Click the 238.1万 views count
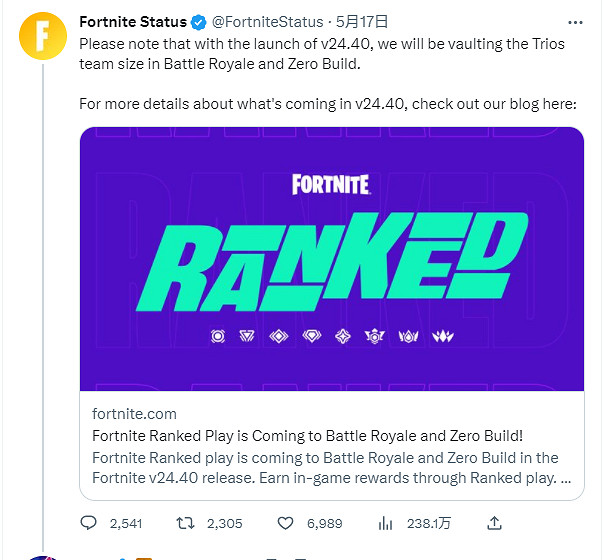 [x=429, y=522]
